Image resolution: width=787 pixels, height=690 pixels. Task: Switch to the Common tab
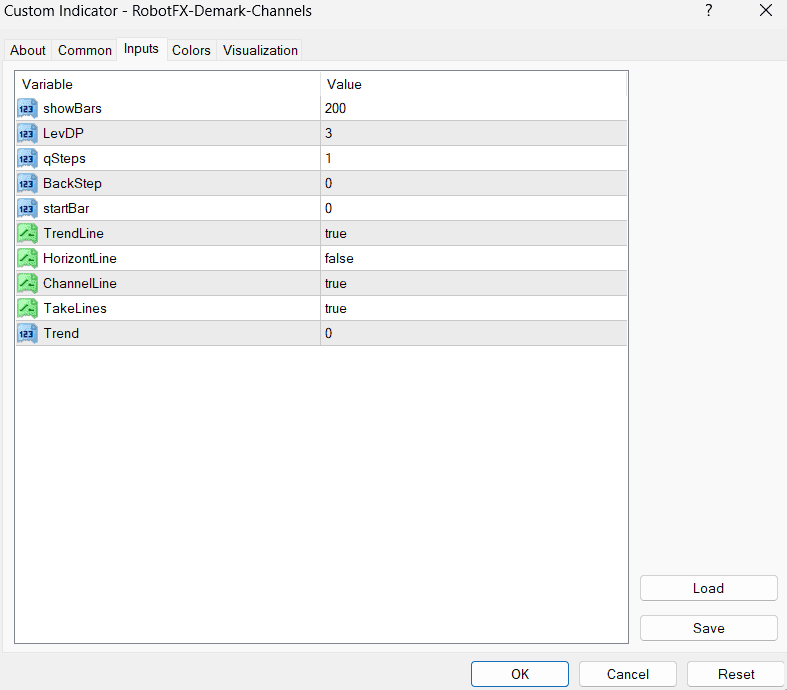click(x=85, y=51)
